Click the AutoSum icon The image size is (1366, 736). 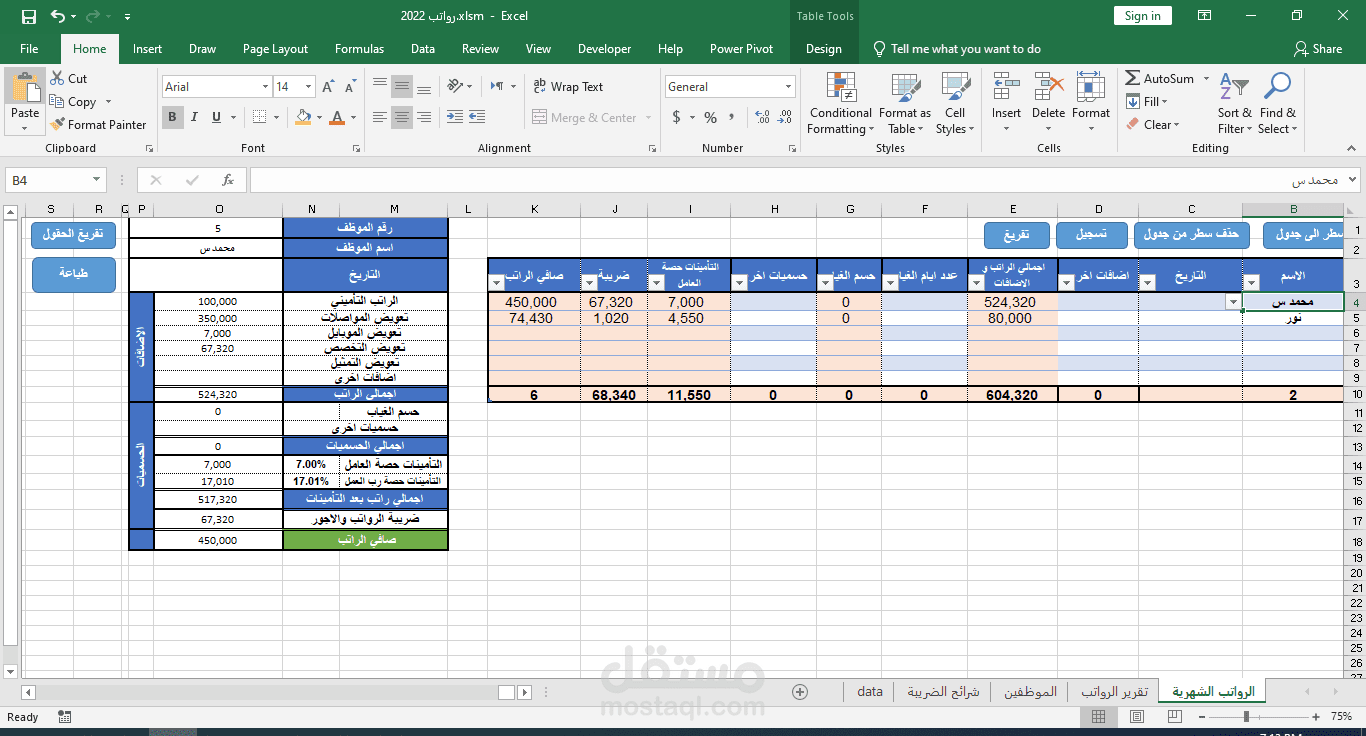tap(1132, 79)
